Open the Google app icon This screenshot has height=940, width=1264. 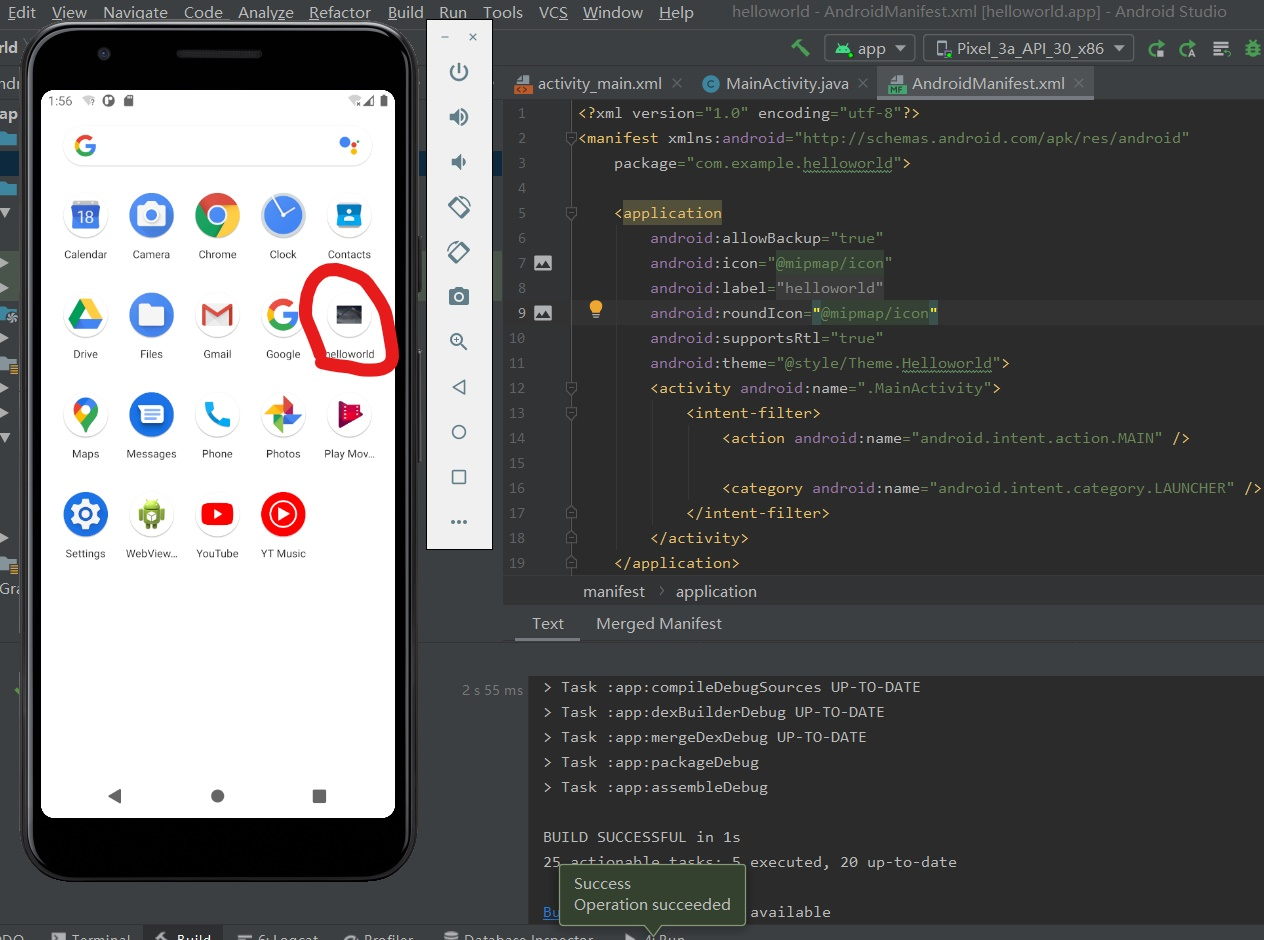tap(283, 316)
